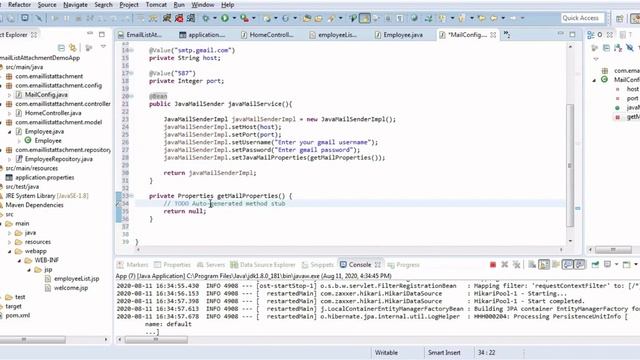
Task: Click the relaunch icon with blue arrows
Action: pos(191,18)
